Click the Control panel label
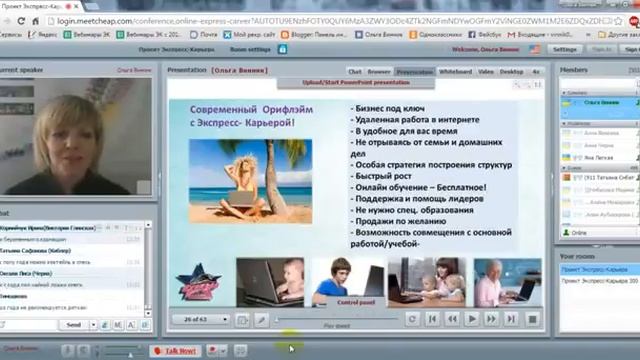This screenshot has height=360, width=640. [356, 302]
